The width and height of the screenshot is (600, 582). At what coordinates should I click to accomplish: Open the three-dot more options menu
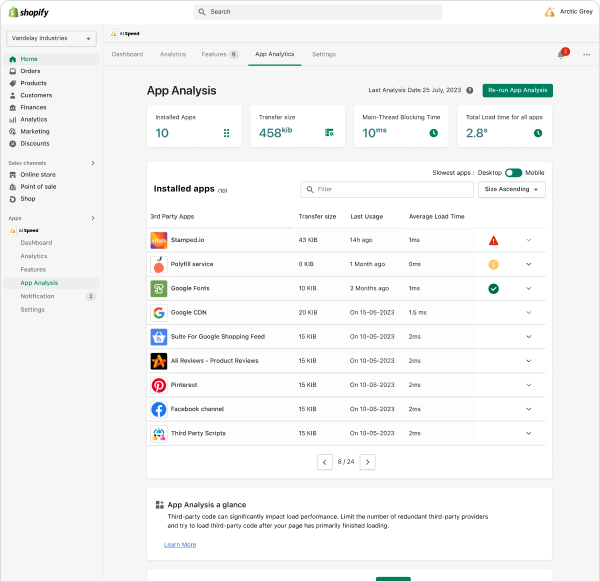587,54
